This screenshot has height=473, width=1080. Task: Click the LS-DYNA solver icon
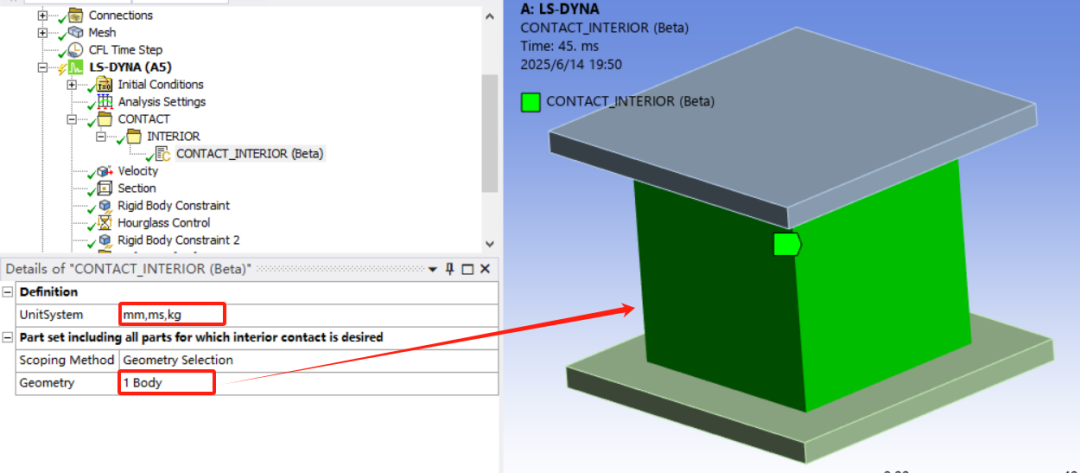(76, 67)
